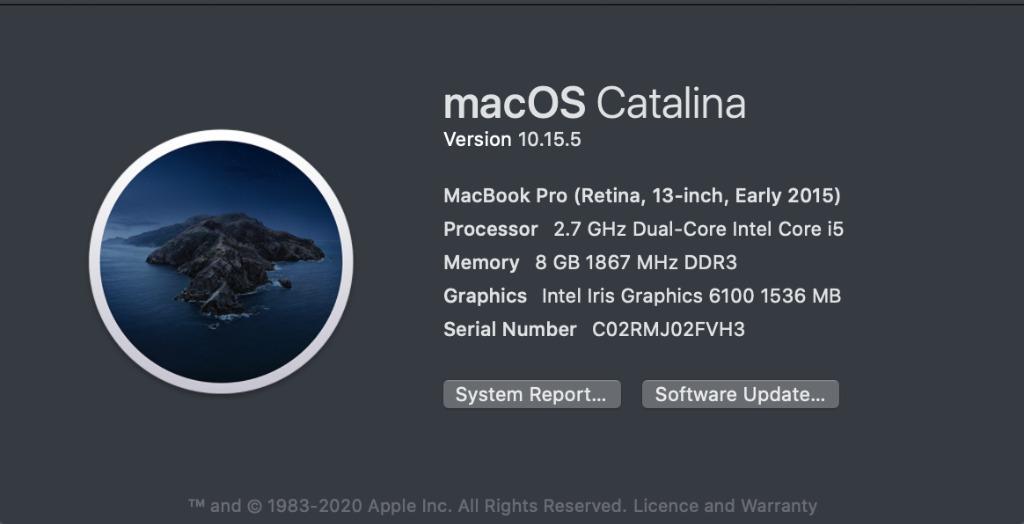Select the serial number C02RMJ02FVH3
The image size is (1024, 524).
point(668,329)
